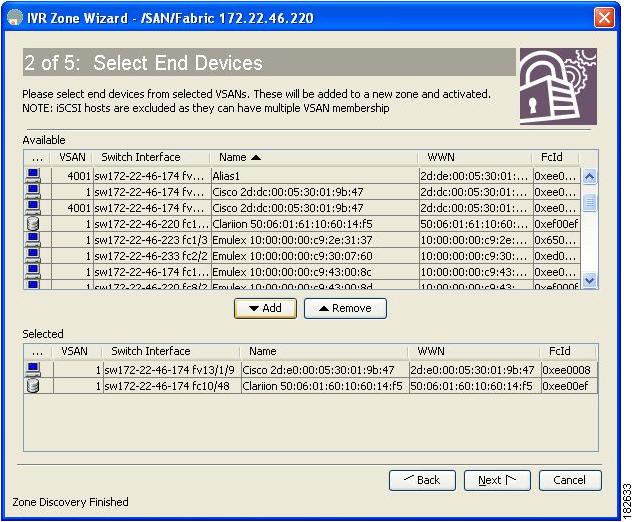Click the Selected table FcId column header
635x522 pixels.
click(x=569, y=351)
